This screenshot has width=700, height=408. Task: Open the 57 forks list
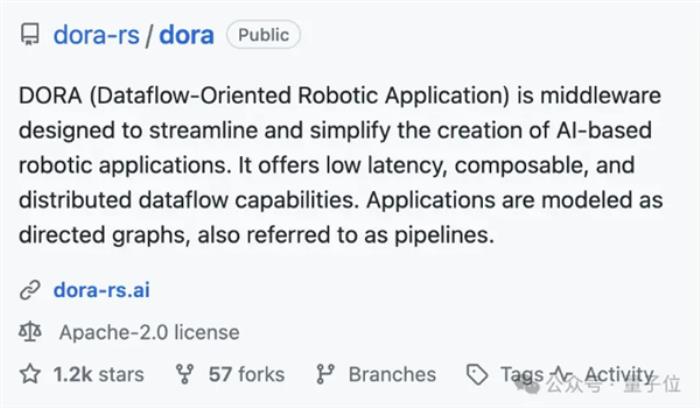tap(246, 374)
